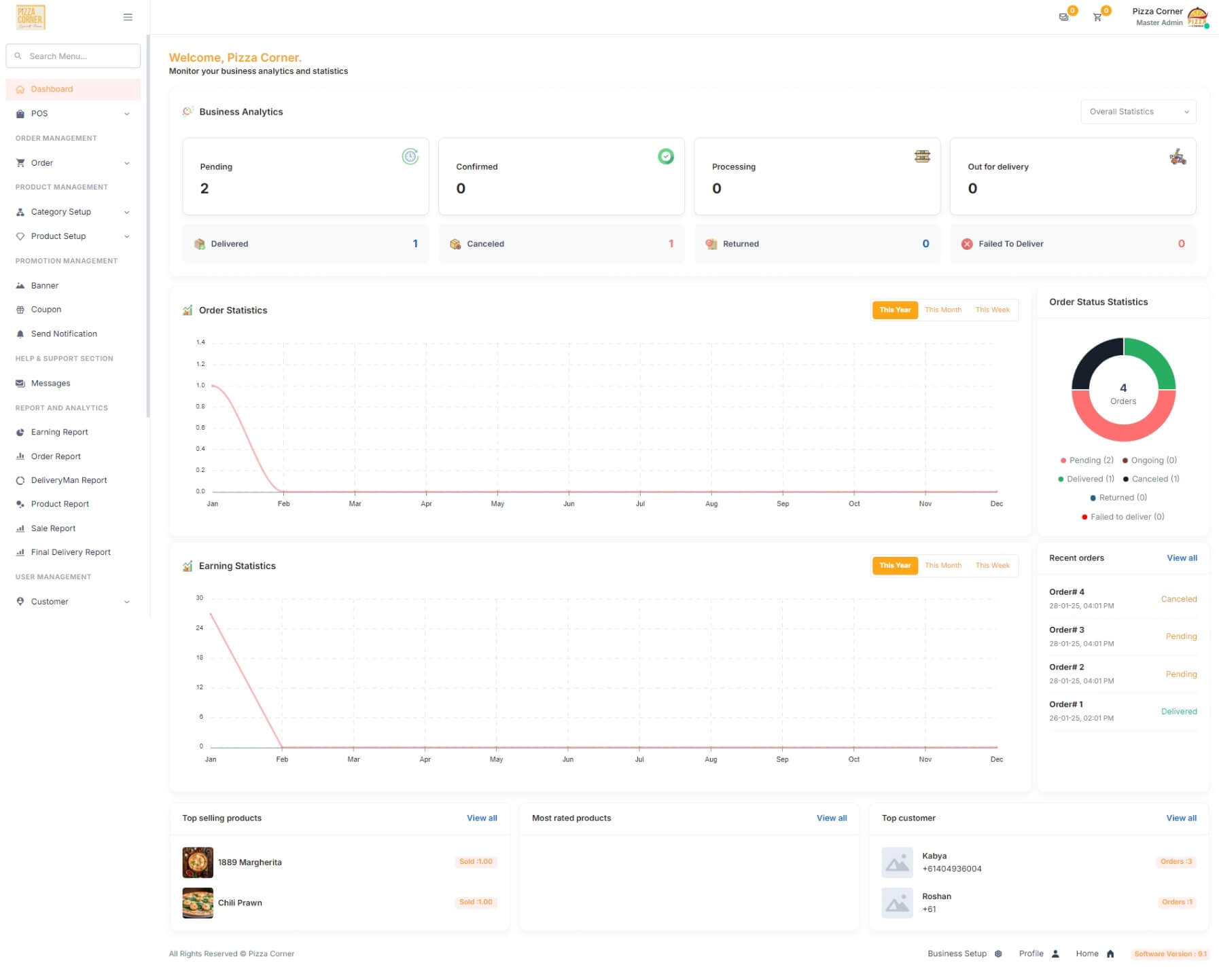Click the Pizza Corner profile avatar

(1197, 17)
